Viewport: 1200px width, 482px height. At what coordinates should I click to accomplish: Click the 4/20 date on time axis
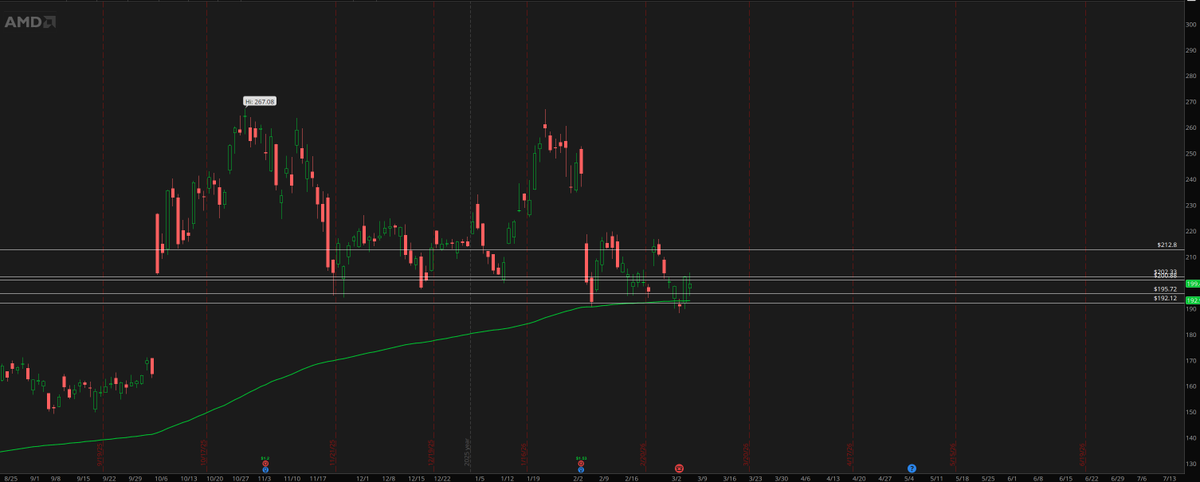point(859,477)
